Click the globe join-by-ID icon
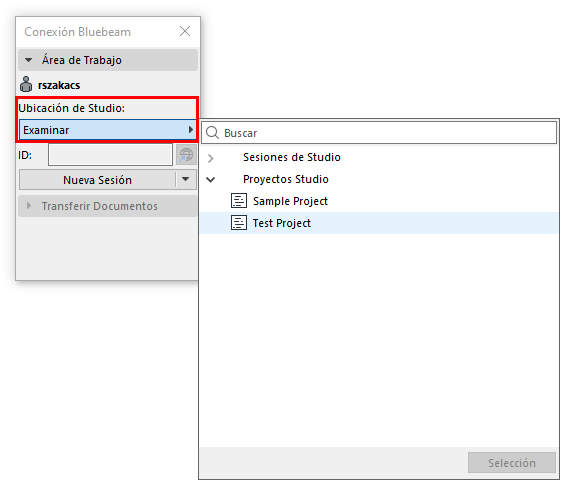Screen dimensions: 579x500 point(186,155)
